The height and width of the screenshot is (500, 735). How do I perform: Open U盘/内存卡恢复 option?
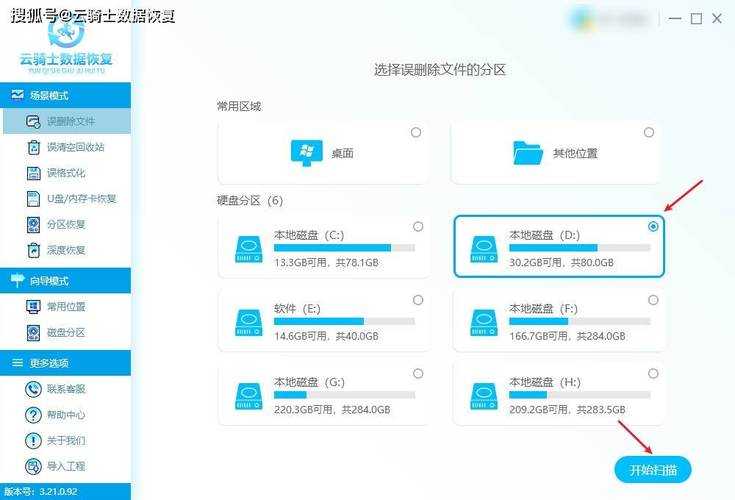click(x=65, y=199)
